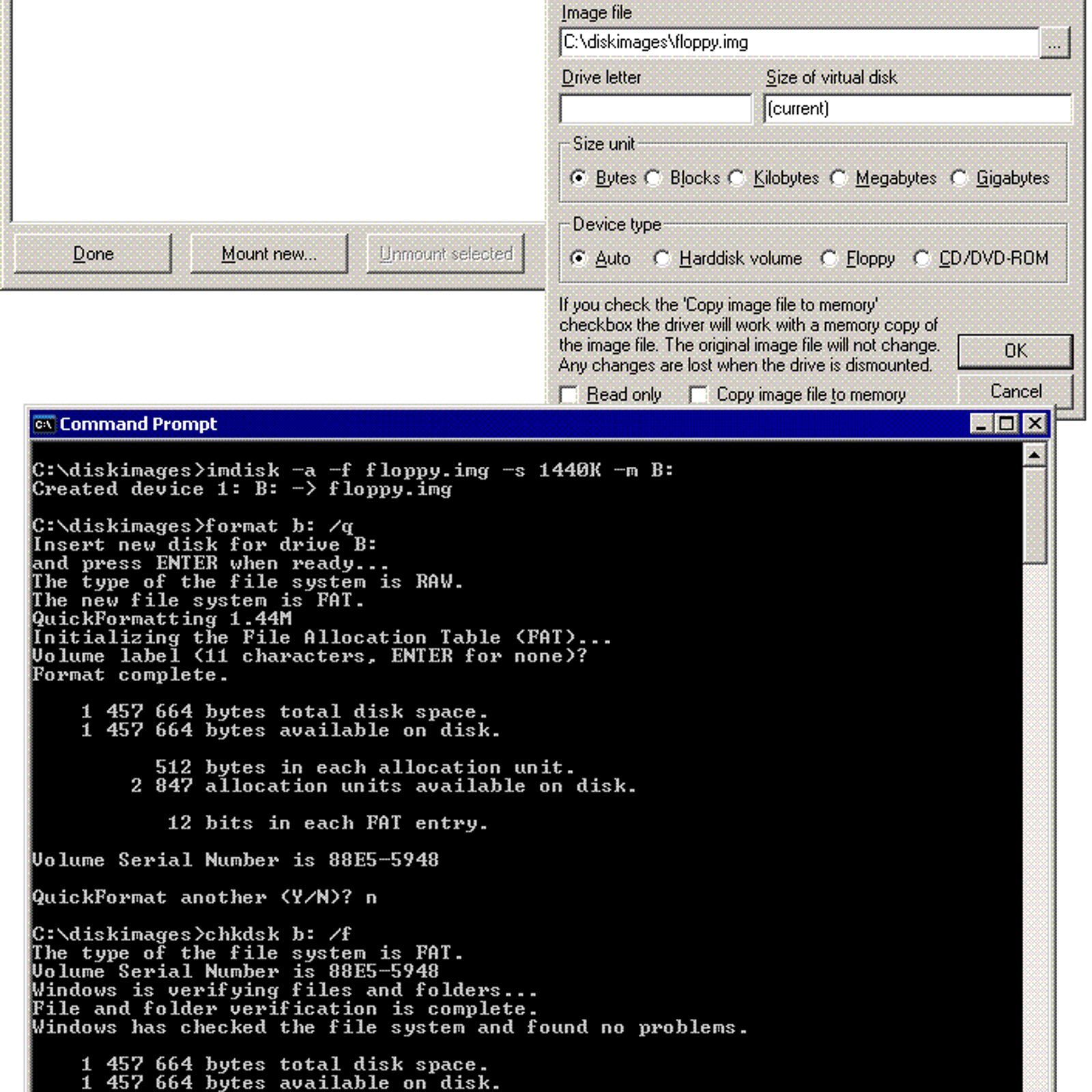Screen dimensions: 1092x1092
Task: Focus the Drive letter field
Action: (x=656, y=109)
